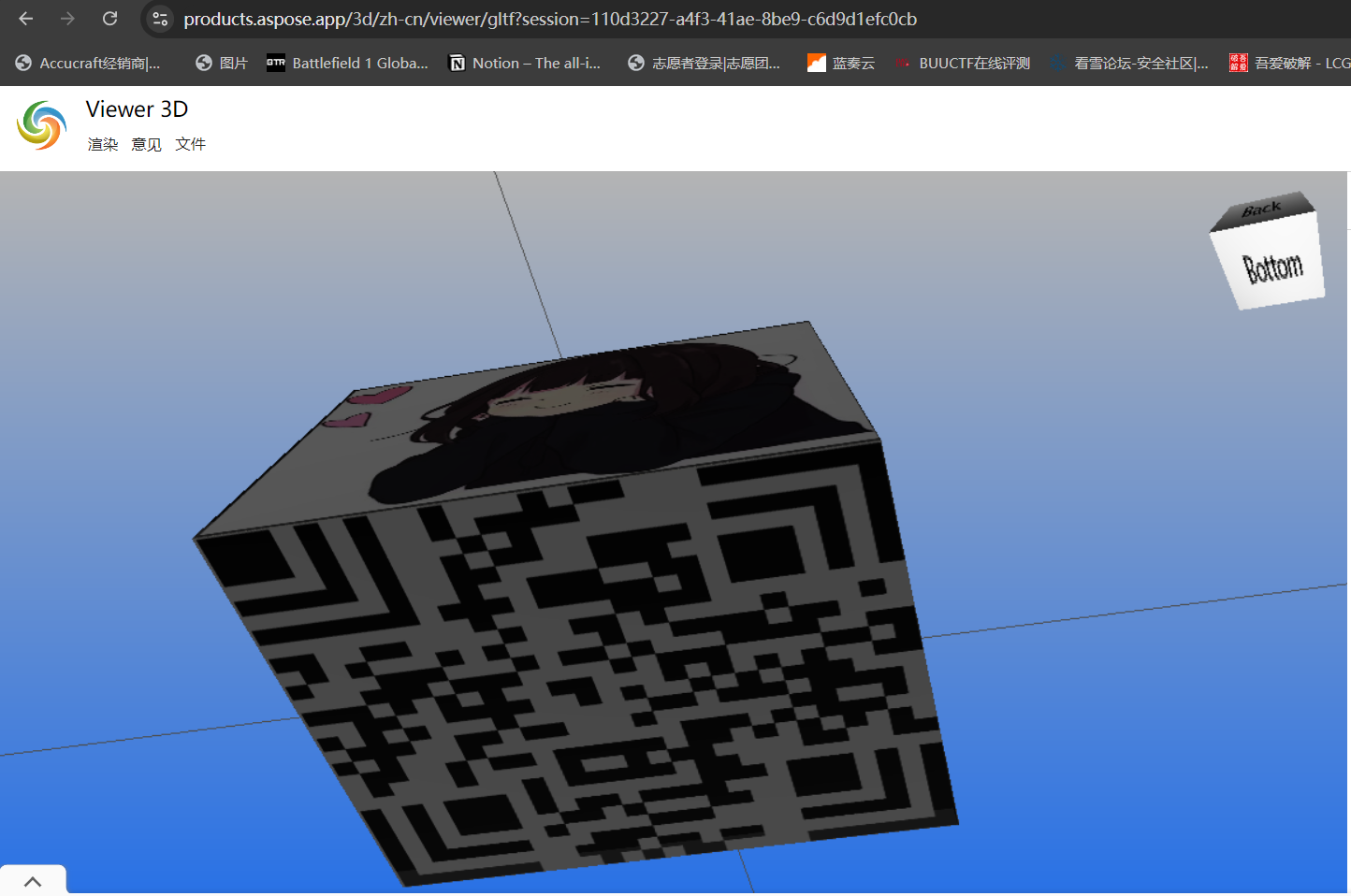This screenshot has width=1351, height=896.
Task: Open the 看雪论坛-安全社区 bookmark
Action: [x=1129, y=63]
